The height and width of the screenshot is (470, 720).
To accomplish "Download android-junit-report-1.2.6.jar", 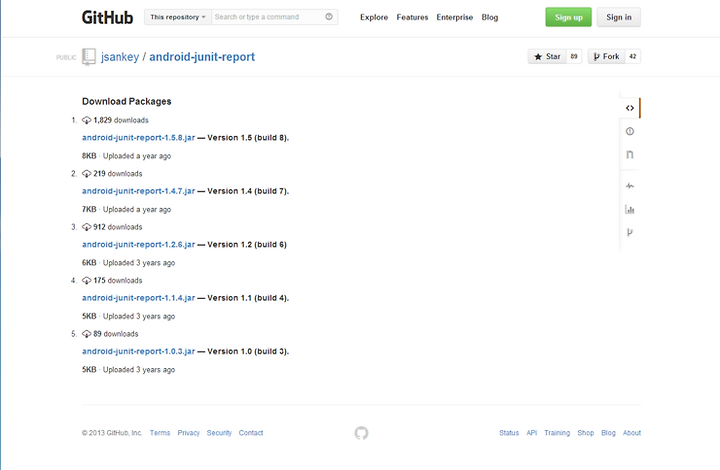I will (x=138, y=245).
